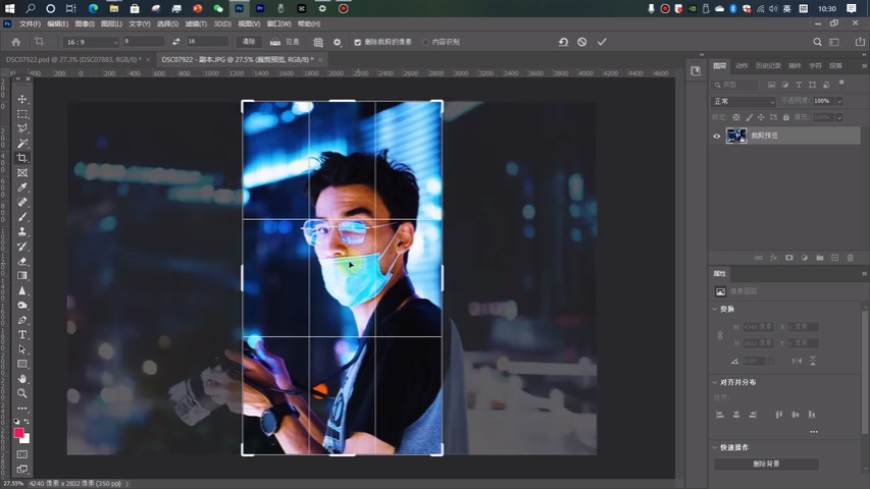Select the Brush tool
Image resolution: width=870 pixels, height=489 pixels.
pyautogui.click(x=22, y=217)
